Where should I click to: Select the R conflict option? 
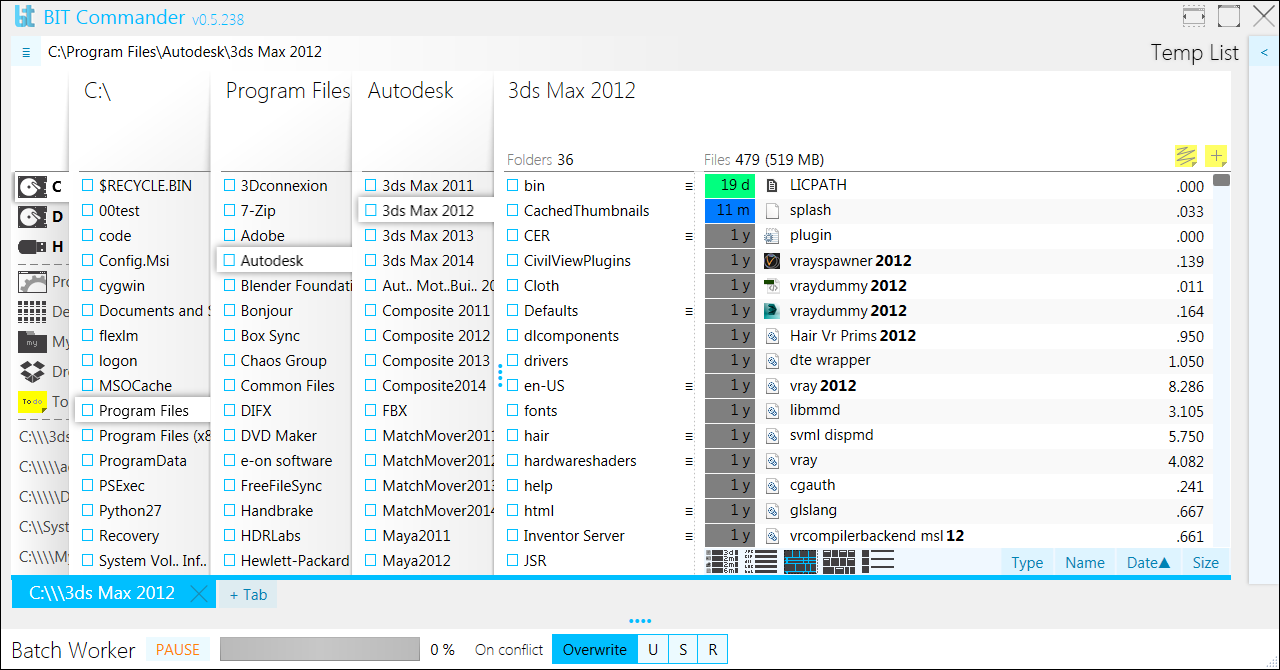pyautogui.click(x=713, y=650)
